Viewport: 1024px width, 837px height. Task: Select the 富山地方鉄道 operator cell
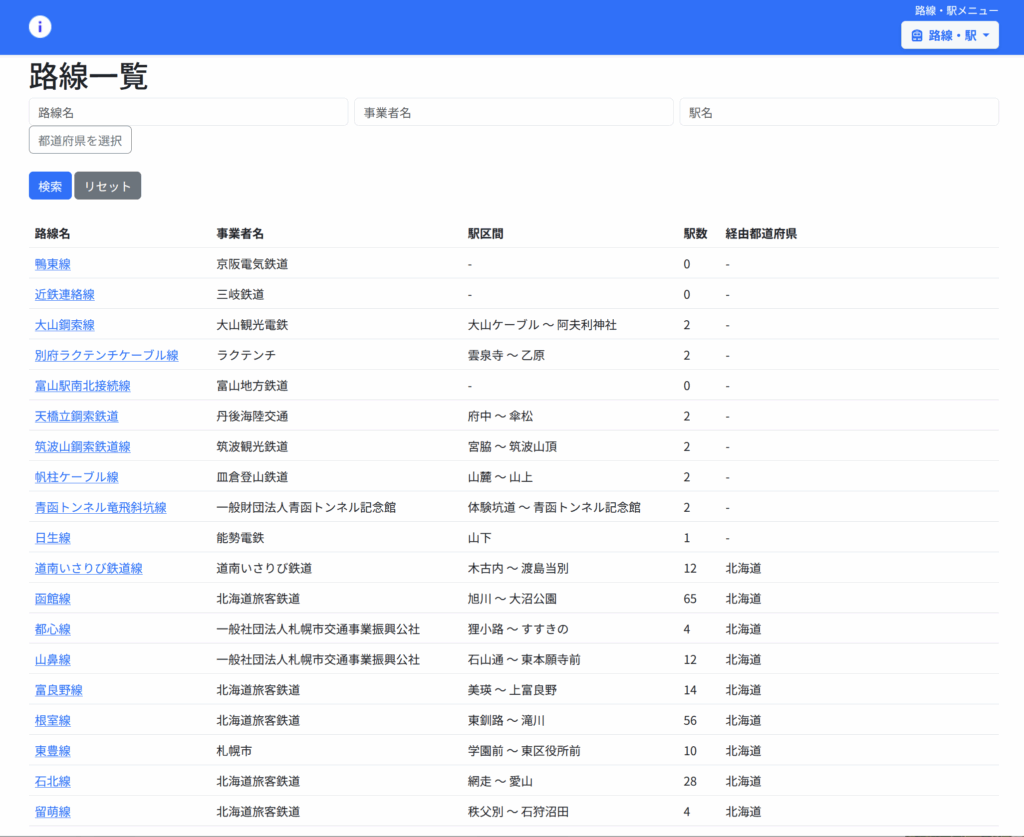(x=252, y=386)
